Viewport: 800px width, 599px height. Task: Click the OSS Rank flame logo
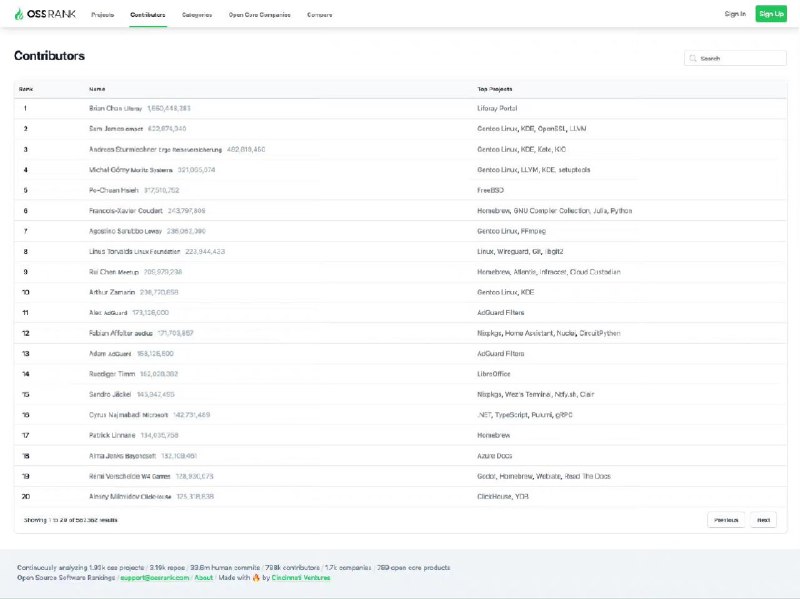[x=19, y=14]
